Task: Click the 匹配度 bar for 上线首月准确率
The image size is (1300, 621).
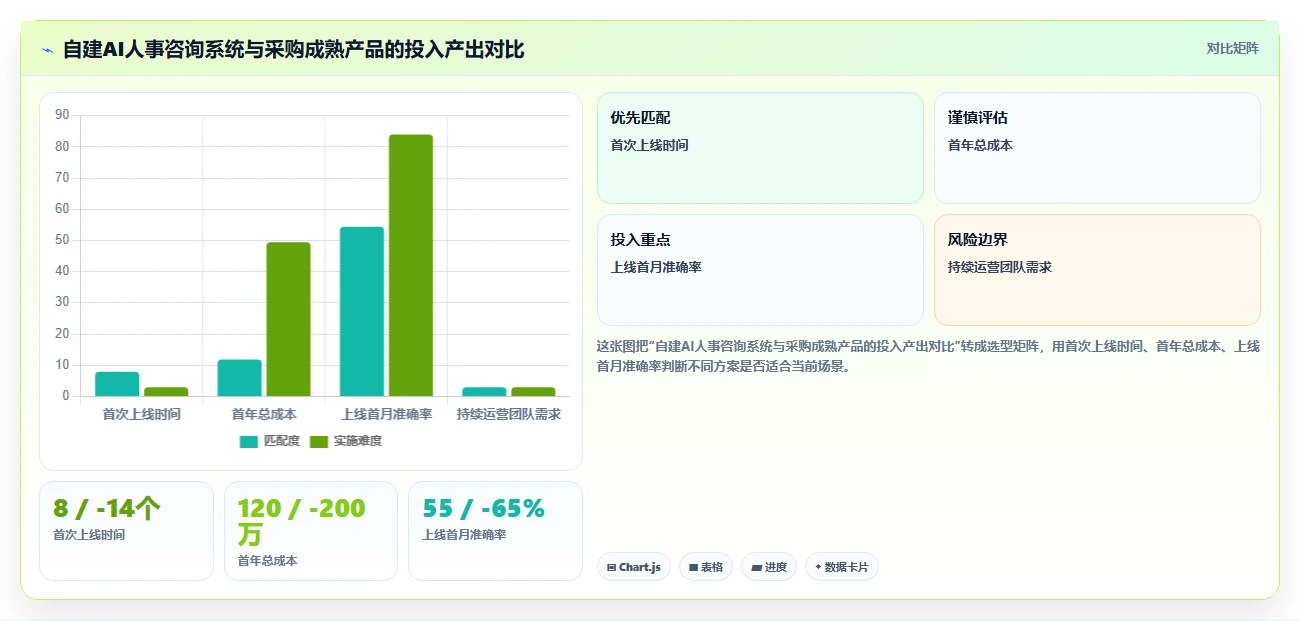Action: [x=362, y=311]
